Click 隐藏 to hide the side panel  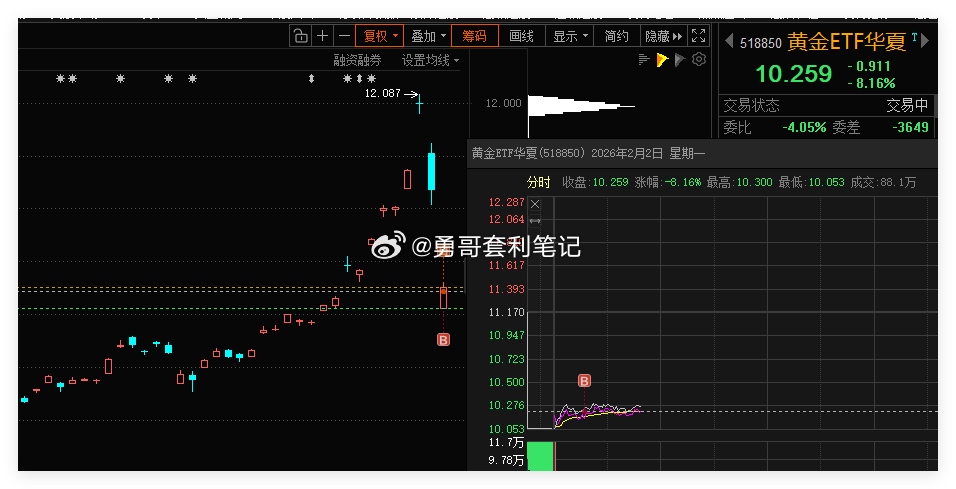(x=663, y=36)
